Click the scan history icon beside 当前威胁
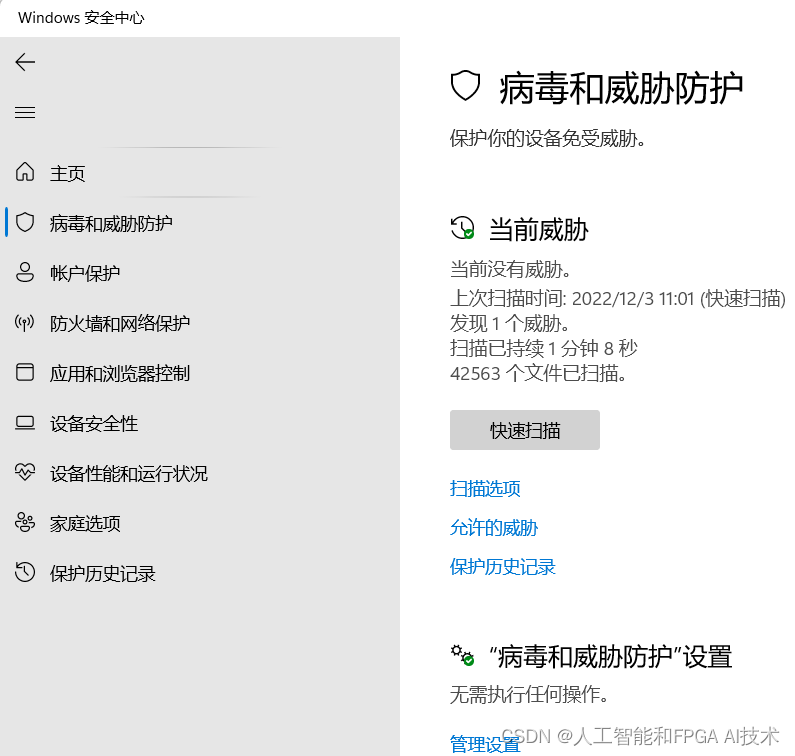The height and width of the screenshot is (756, 795). coord(462,228)
